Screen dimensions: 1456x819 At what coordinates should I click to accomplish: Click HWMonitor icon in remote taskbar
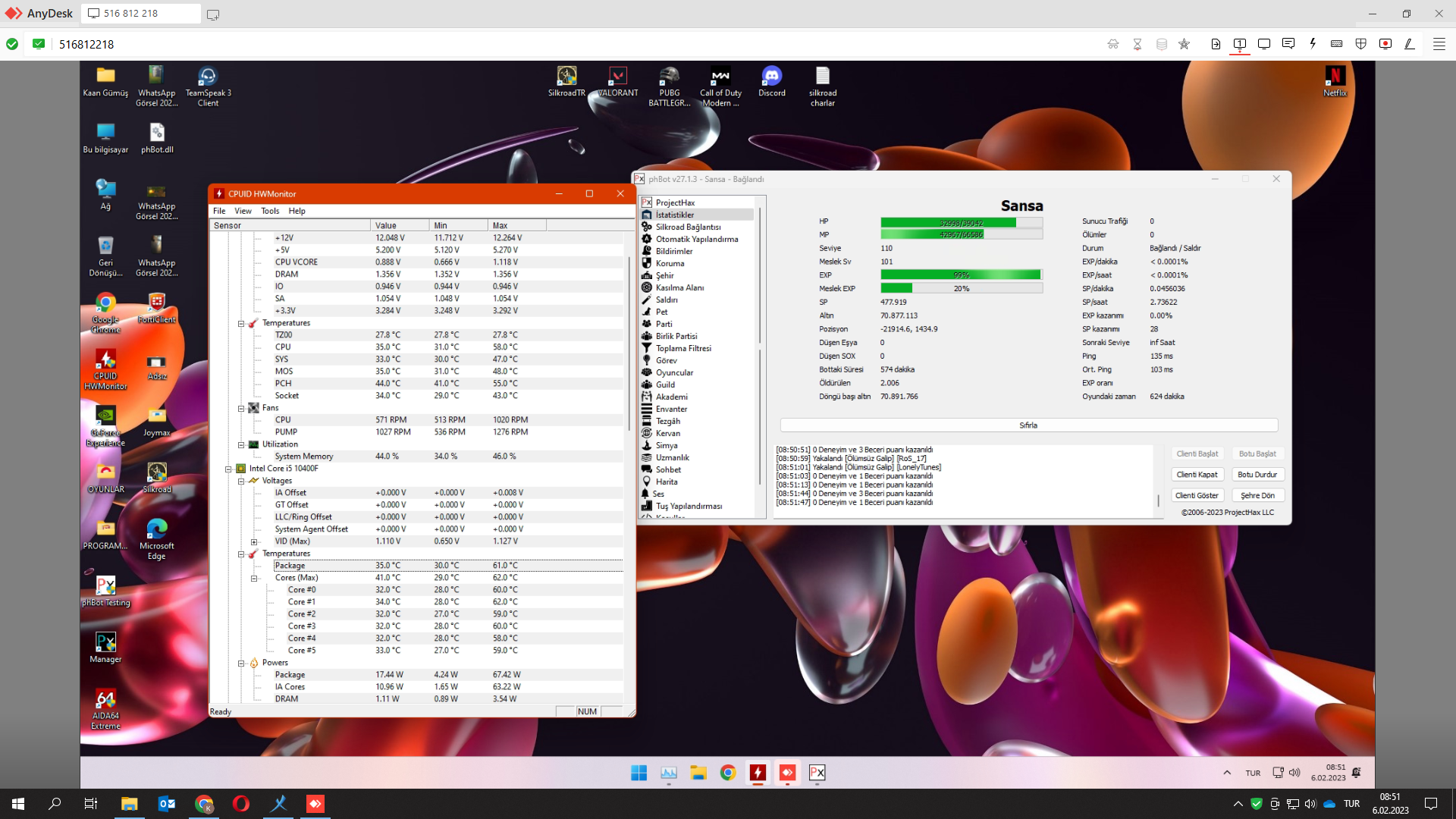[758, 773]
